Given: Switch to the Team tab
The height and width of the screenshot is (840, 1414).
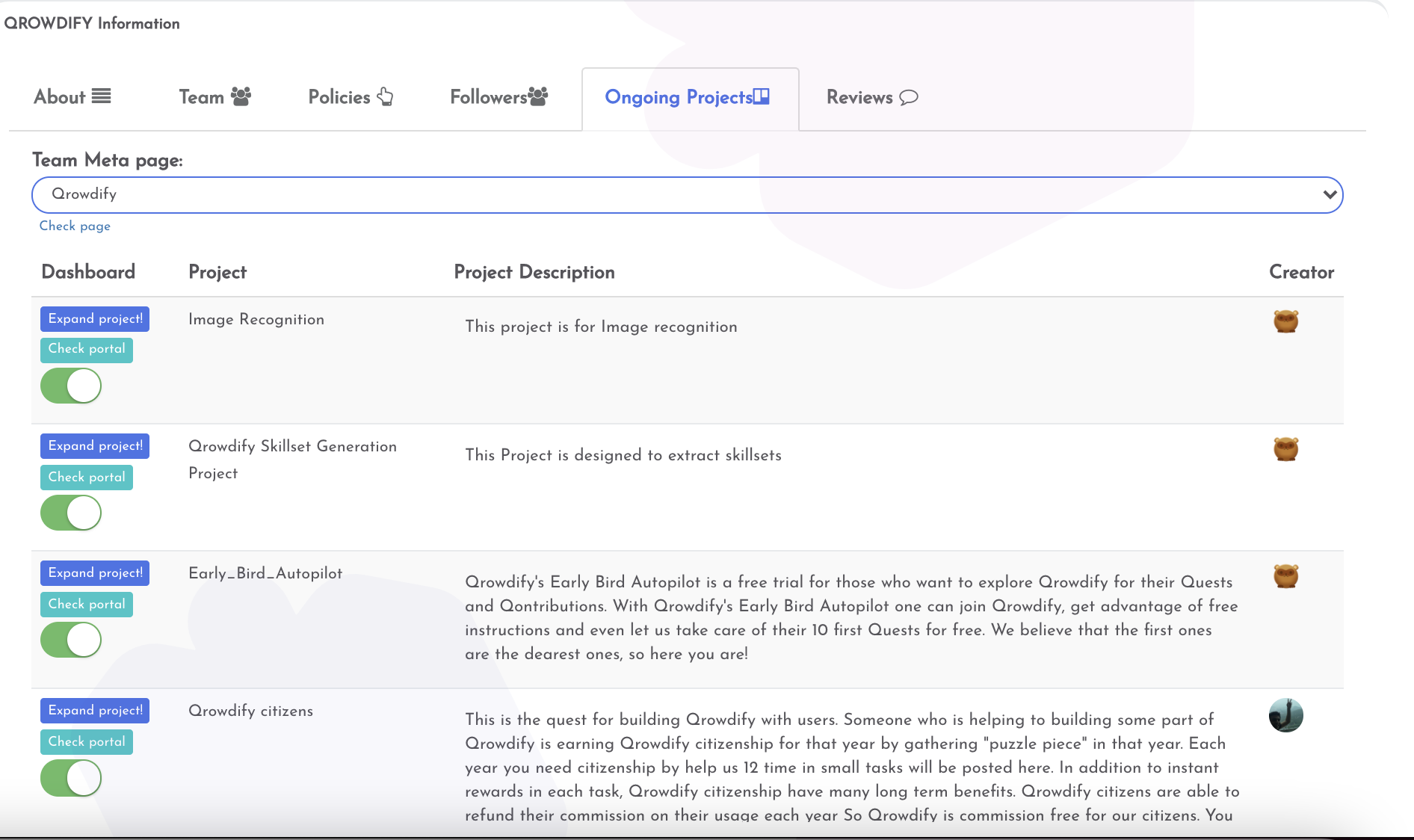Looking at the screenshot, I should tap(214, 97).
